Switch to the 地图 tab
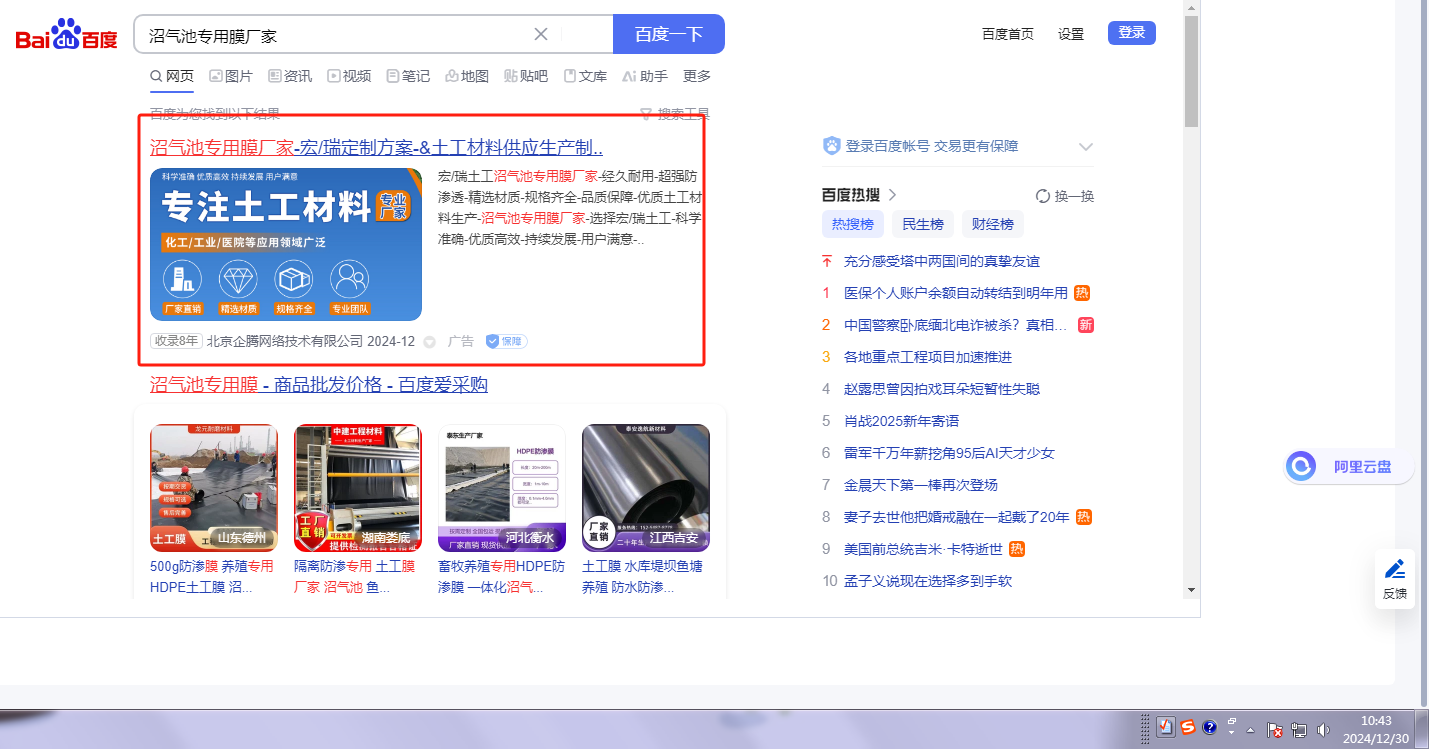The image size is (1429, 749). [x=467, y=76]
